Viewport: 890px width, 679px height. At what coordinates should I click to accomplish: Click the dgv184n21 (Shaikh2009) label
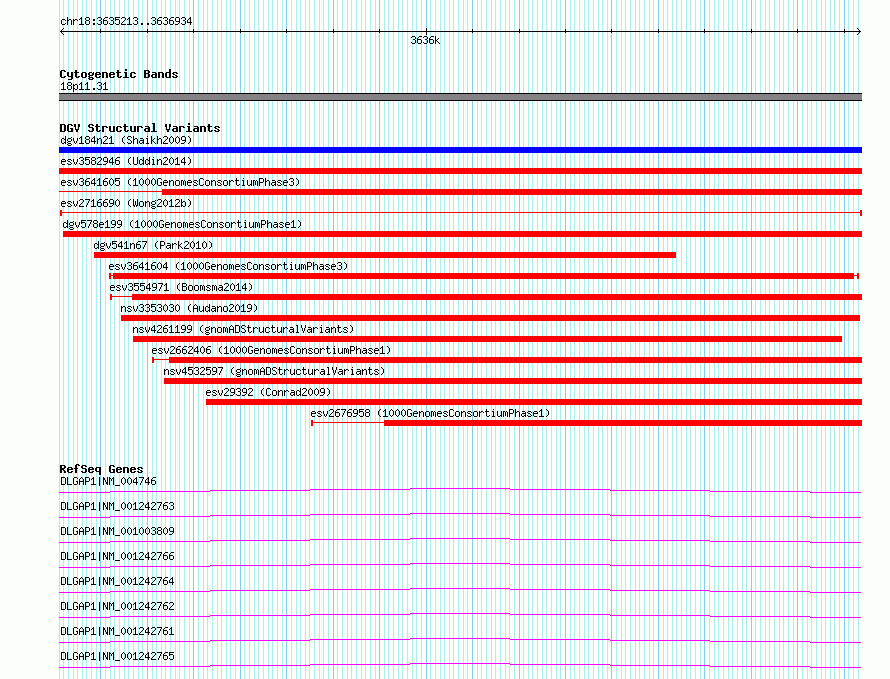tap(126, 140)
